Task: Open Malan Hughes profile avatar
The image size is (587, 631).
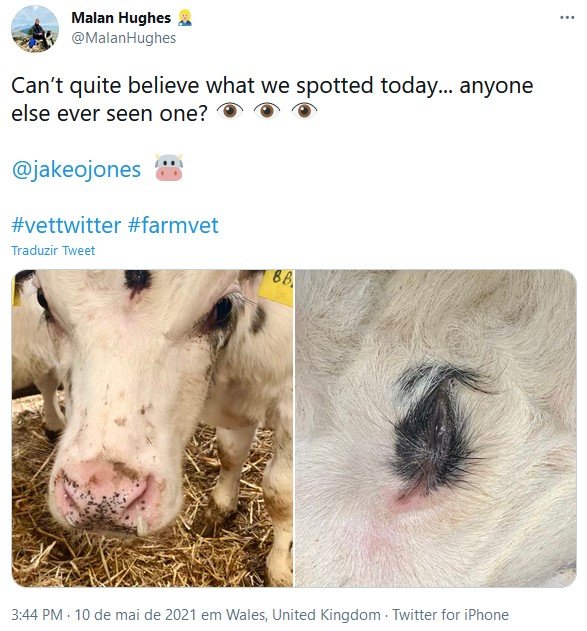Action: [35, 29]
